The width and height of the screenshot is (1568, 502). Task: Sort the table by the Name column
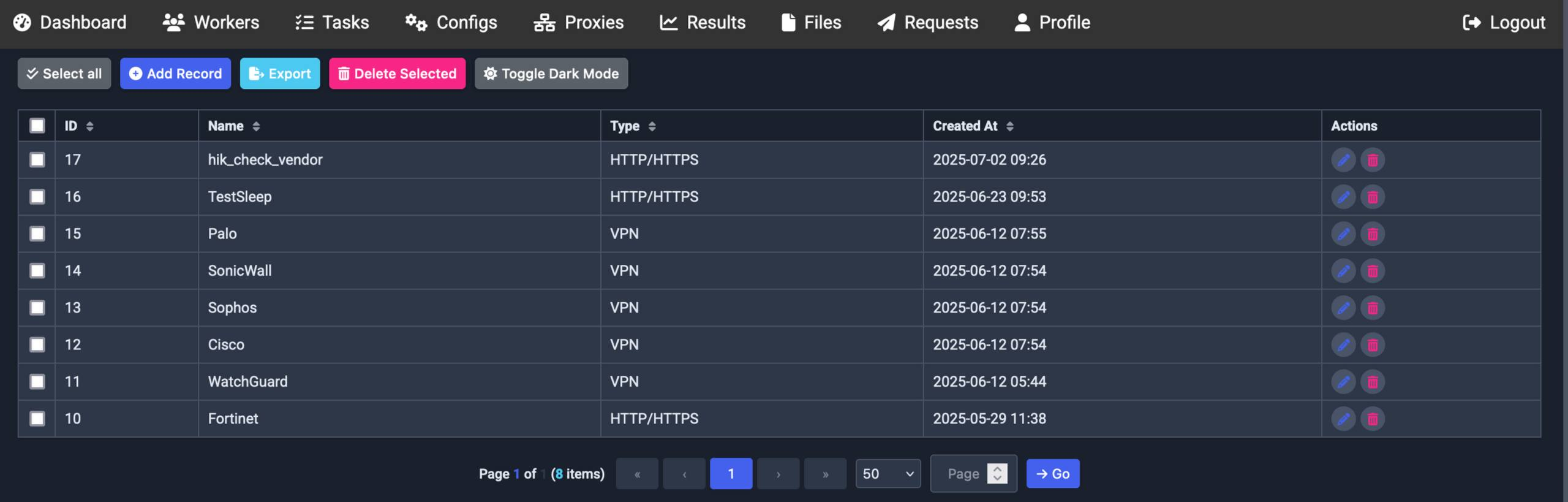coord(234,126)
